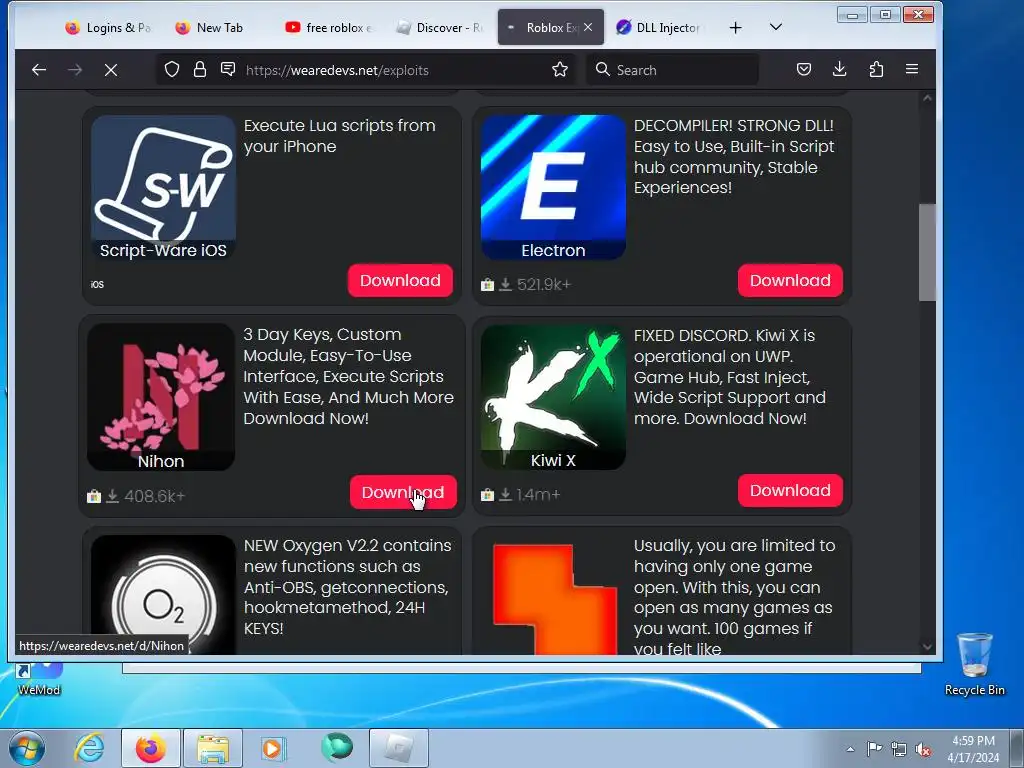
Task: Click the green round taskbar app icon
Action: (x=337, y=747)
